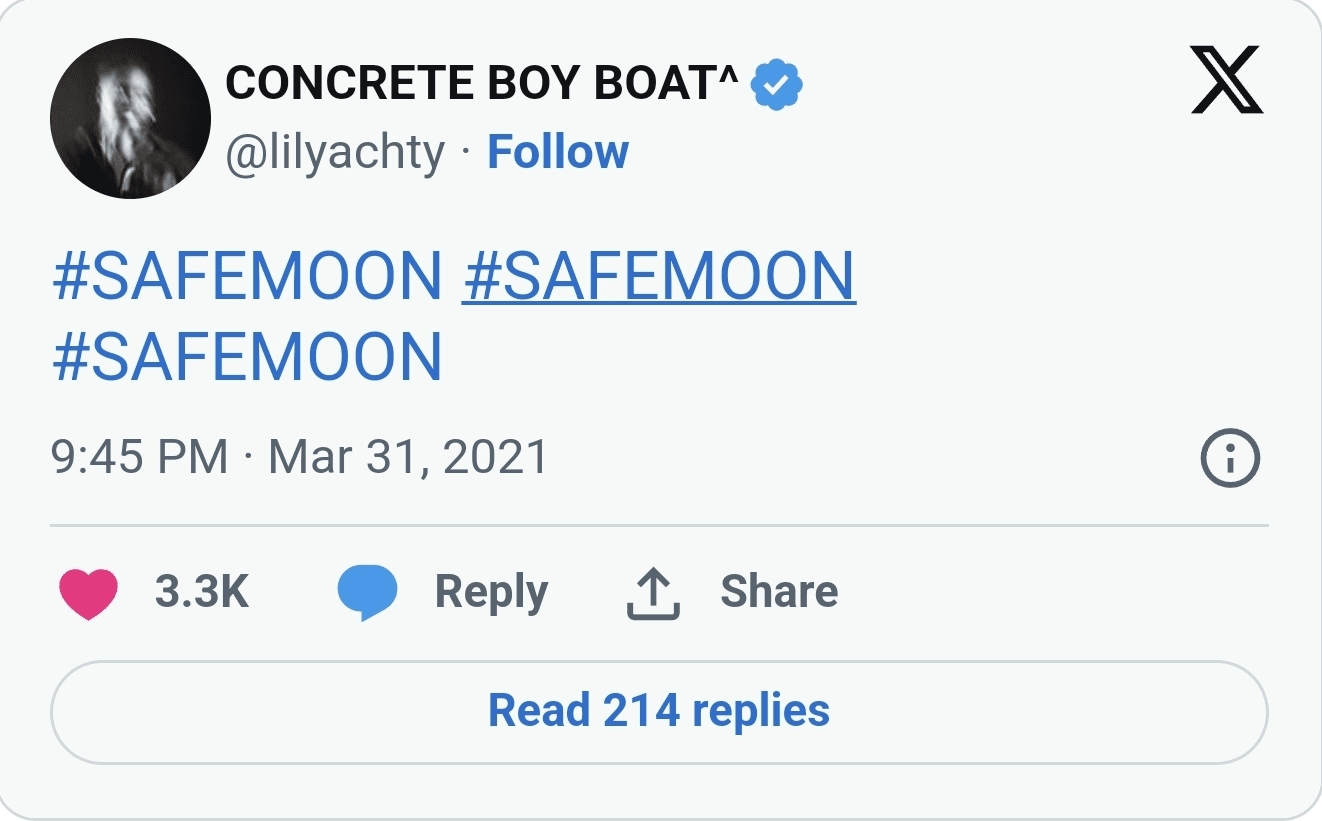The height and width of the screenshot is (821, 1322).
Task: Open the first #SAFEMOON hashtag
Action: click(247, 276)
